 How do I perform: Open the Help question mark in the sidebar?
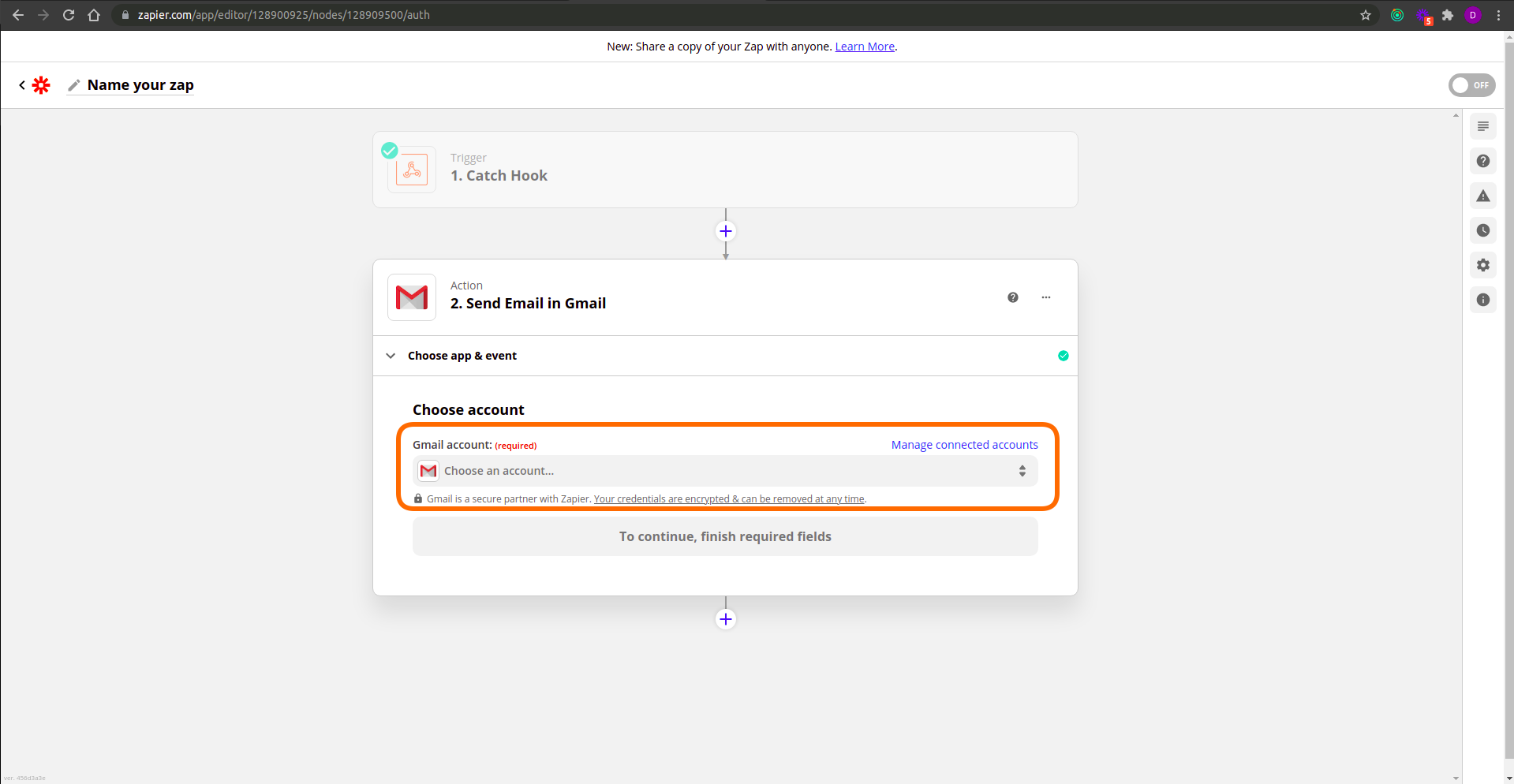coord(1483,161)
